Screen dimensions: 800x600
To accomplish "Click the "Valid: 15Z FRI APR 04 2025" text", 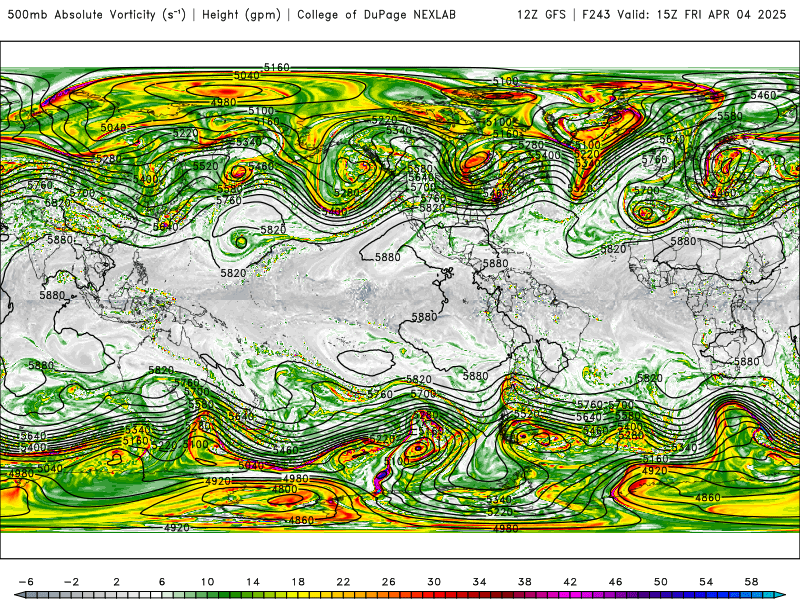I will (x=702, y=15).
